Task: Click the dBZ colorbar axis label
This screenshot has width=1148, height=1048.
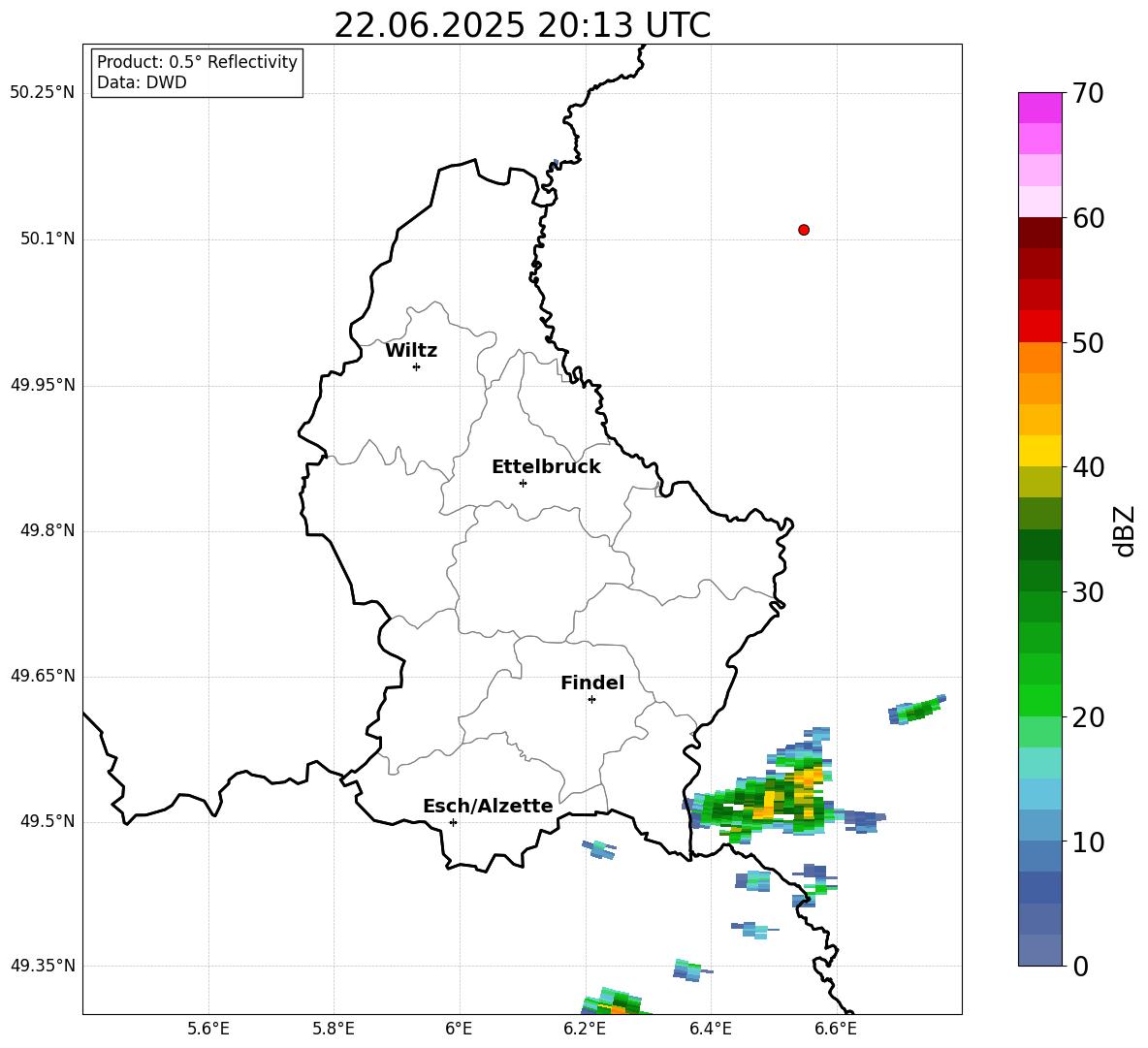Action: [x=1124, y=531]
